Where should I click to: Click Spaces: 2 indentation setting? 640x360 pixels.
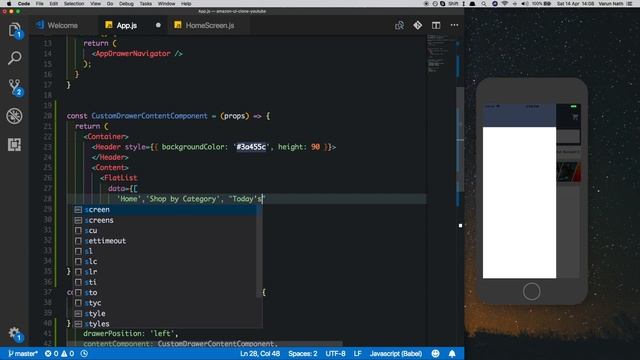point(302,353)
